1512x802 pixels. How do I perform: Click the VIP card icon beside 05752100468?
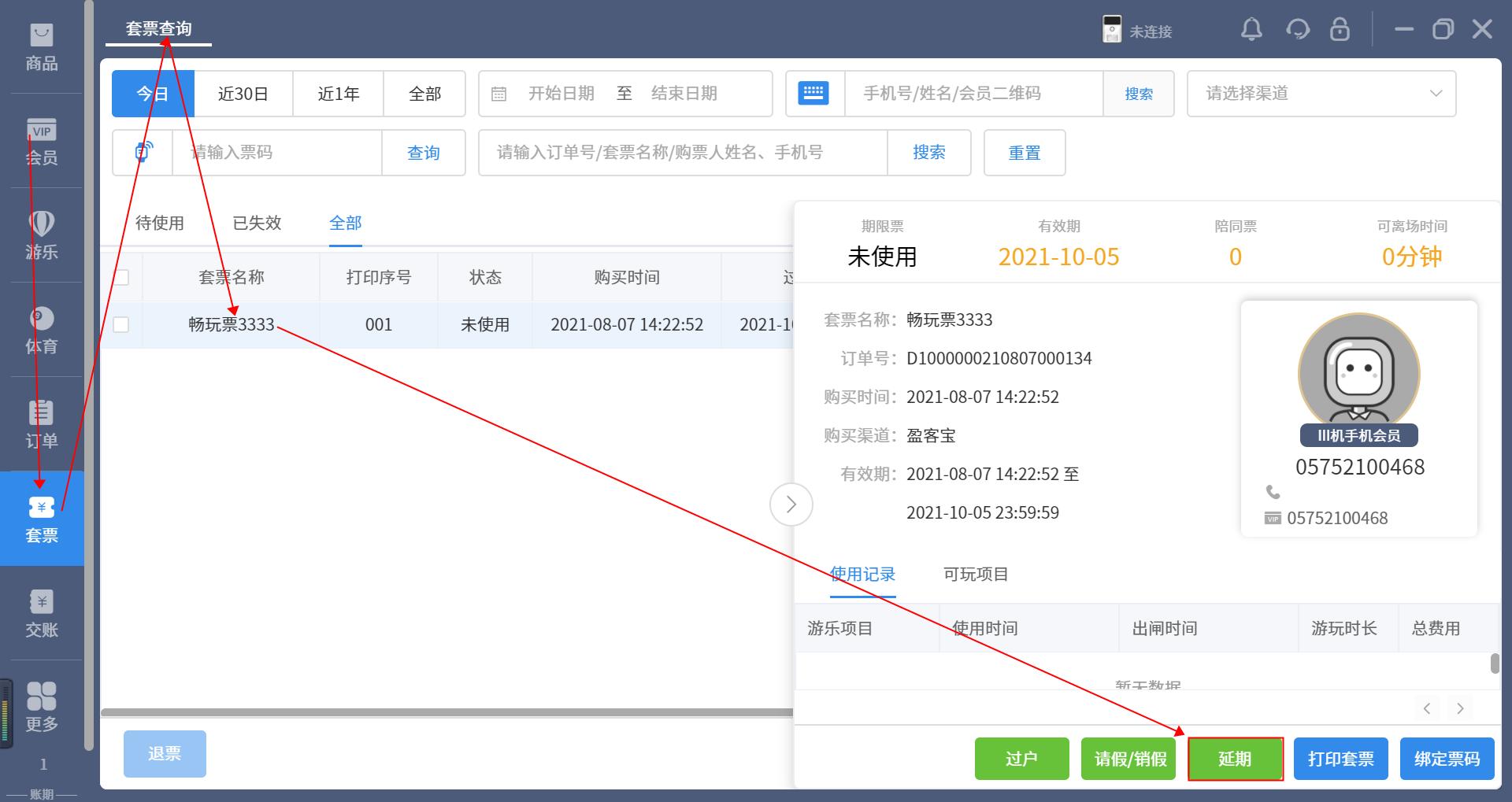tap(1273, 518)
